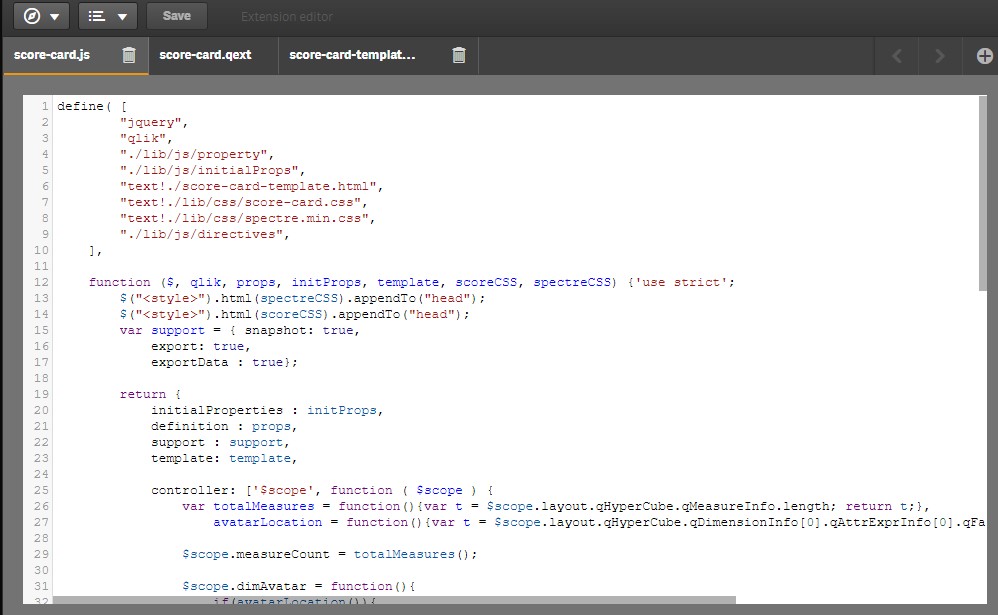Click the Save button
The width and height of the screenshot is (998, 615).
[176, 15]
